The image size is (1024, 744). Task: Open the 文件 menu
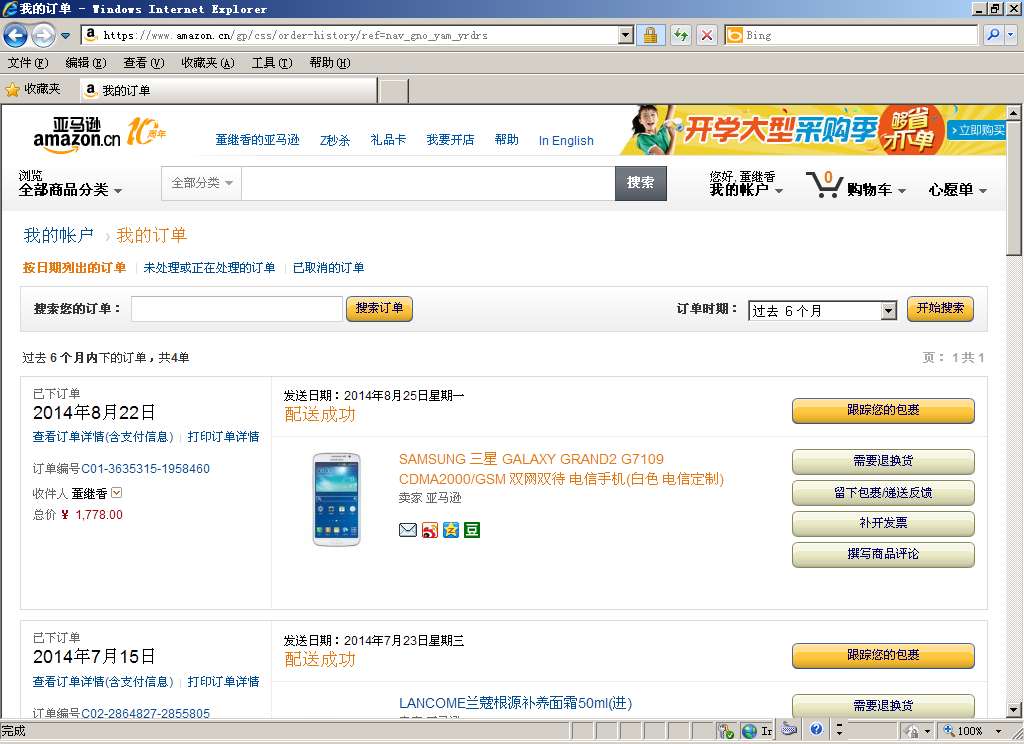[x=27, y=63]
